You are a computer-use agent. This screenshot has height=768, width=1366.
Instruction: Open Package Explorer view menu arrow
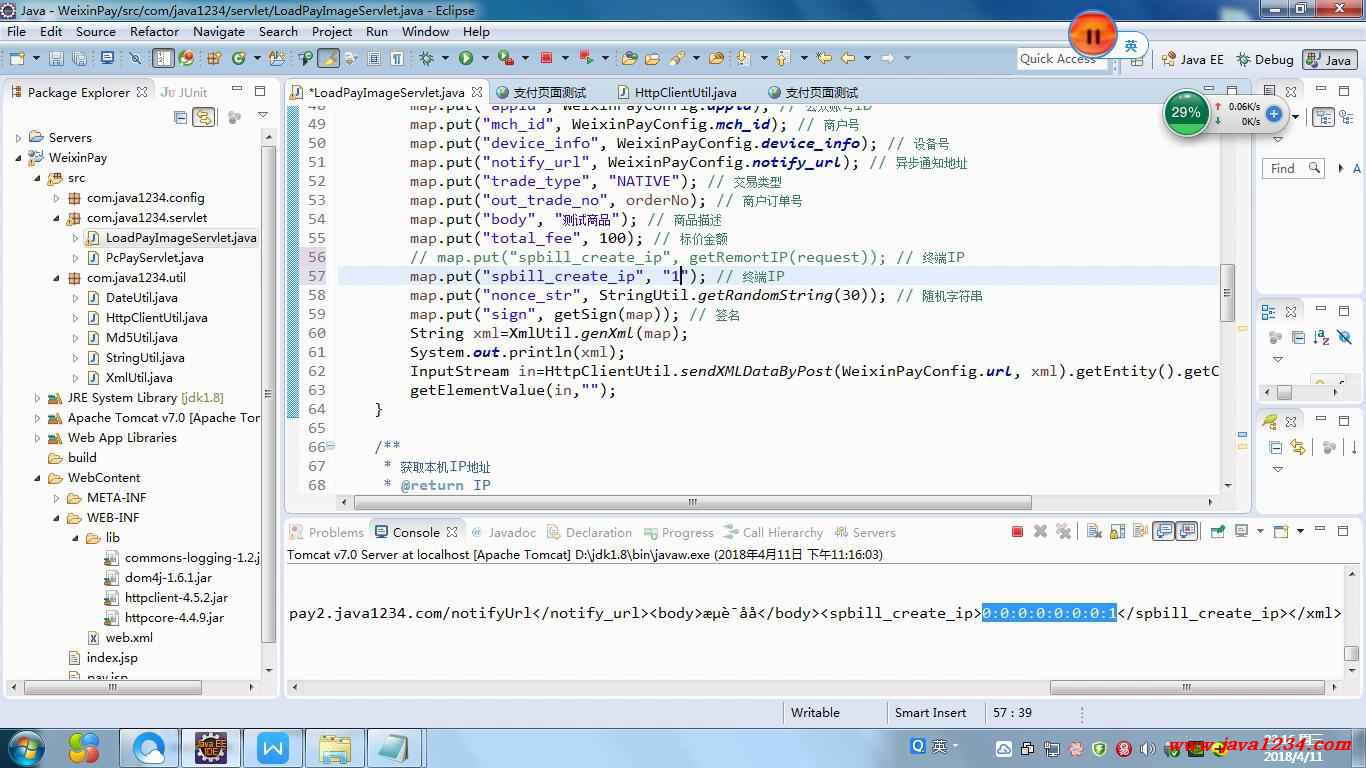(x=263, y=117)
